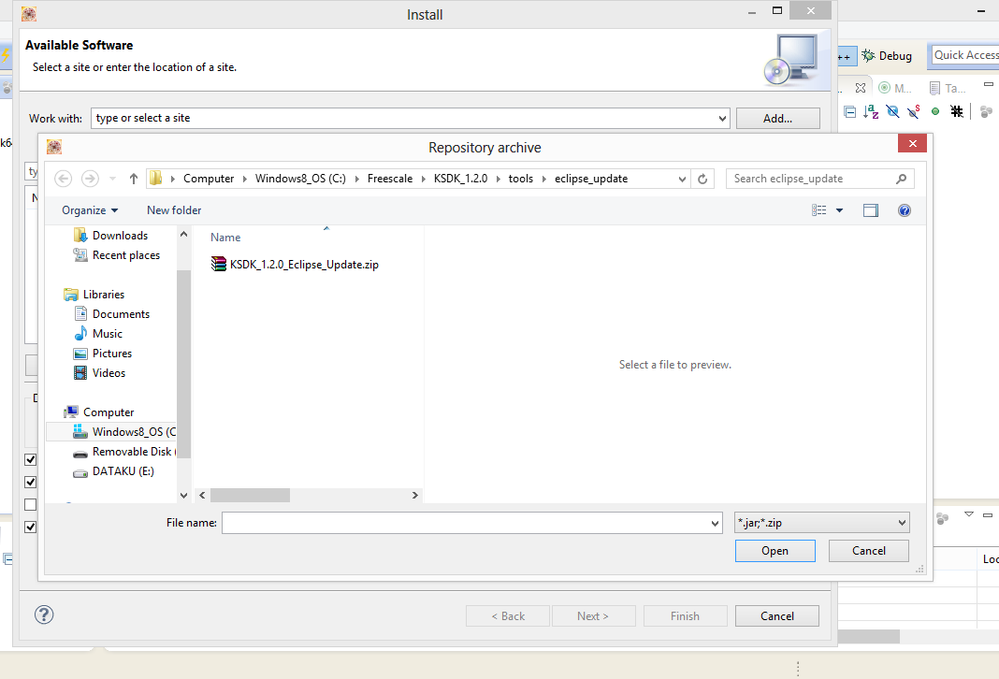The width and height of the screenshot is (999, 679).
Task: Toggle Hide Static Members icon
Action: (914, 112)
